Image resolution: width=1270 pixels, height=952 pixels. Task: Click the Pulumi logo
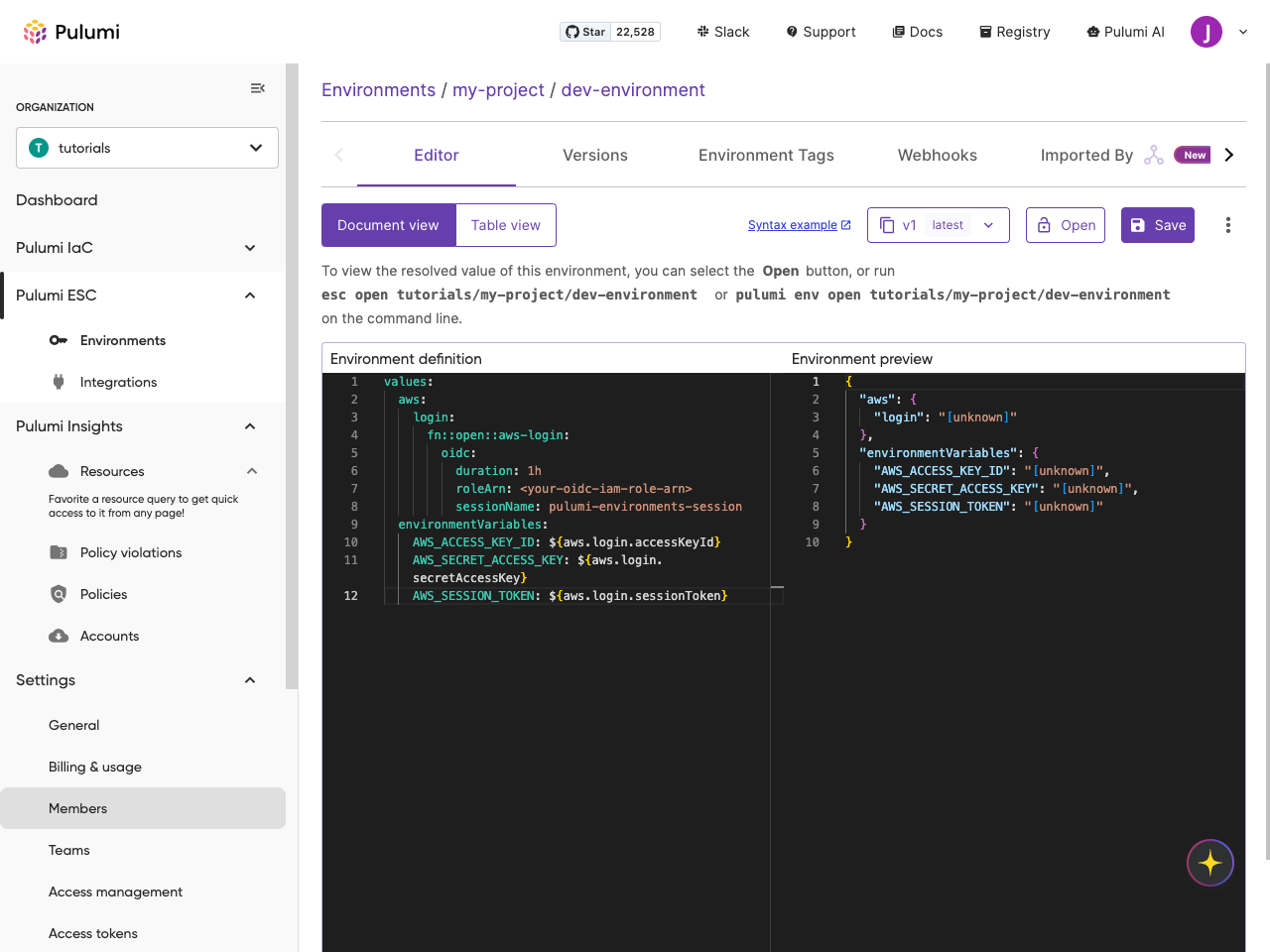coord(71,32)
